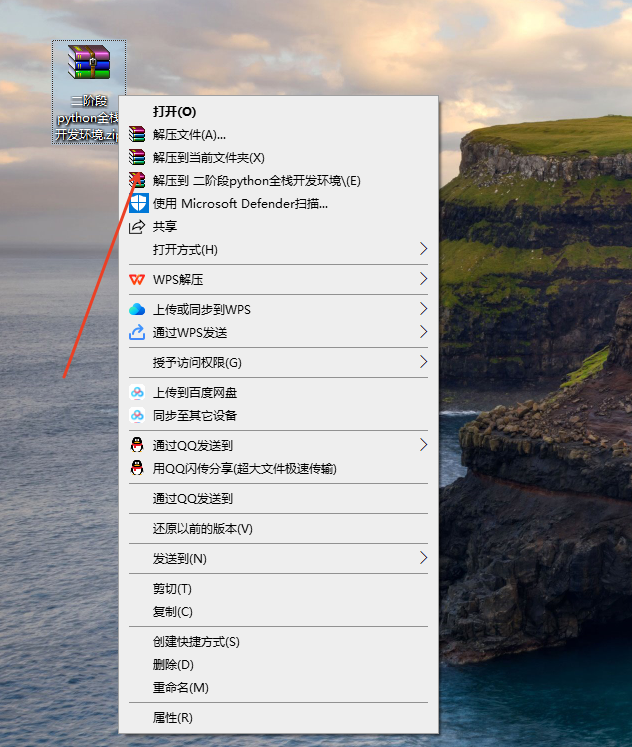The width and height of the screenshot is (632, 747).
Task: Select 通过QQ发送到 entry with penguin icon
Action: pos(278,445)
